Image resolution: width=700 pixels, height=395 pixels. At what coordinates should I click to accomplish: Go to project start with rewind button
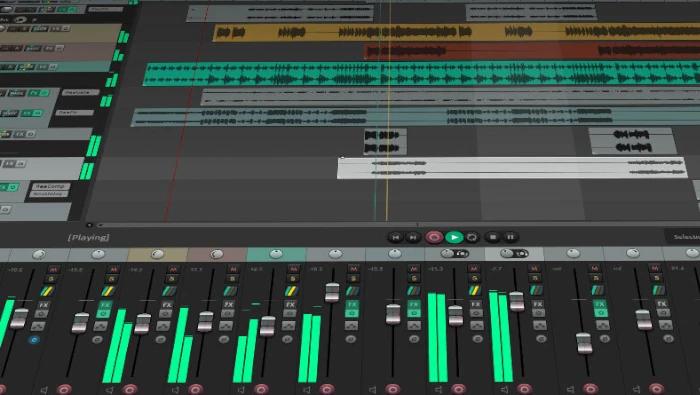tap(395, 237)
